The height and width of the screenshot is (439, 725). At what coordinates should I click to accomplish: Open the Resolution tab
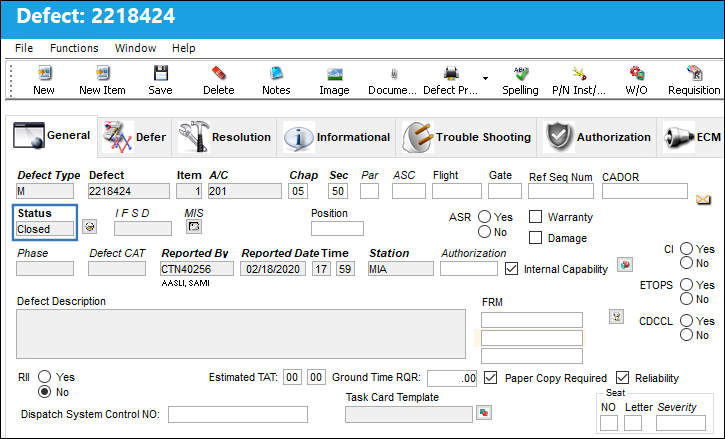point(224,137)
